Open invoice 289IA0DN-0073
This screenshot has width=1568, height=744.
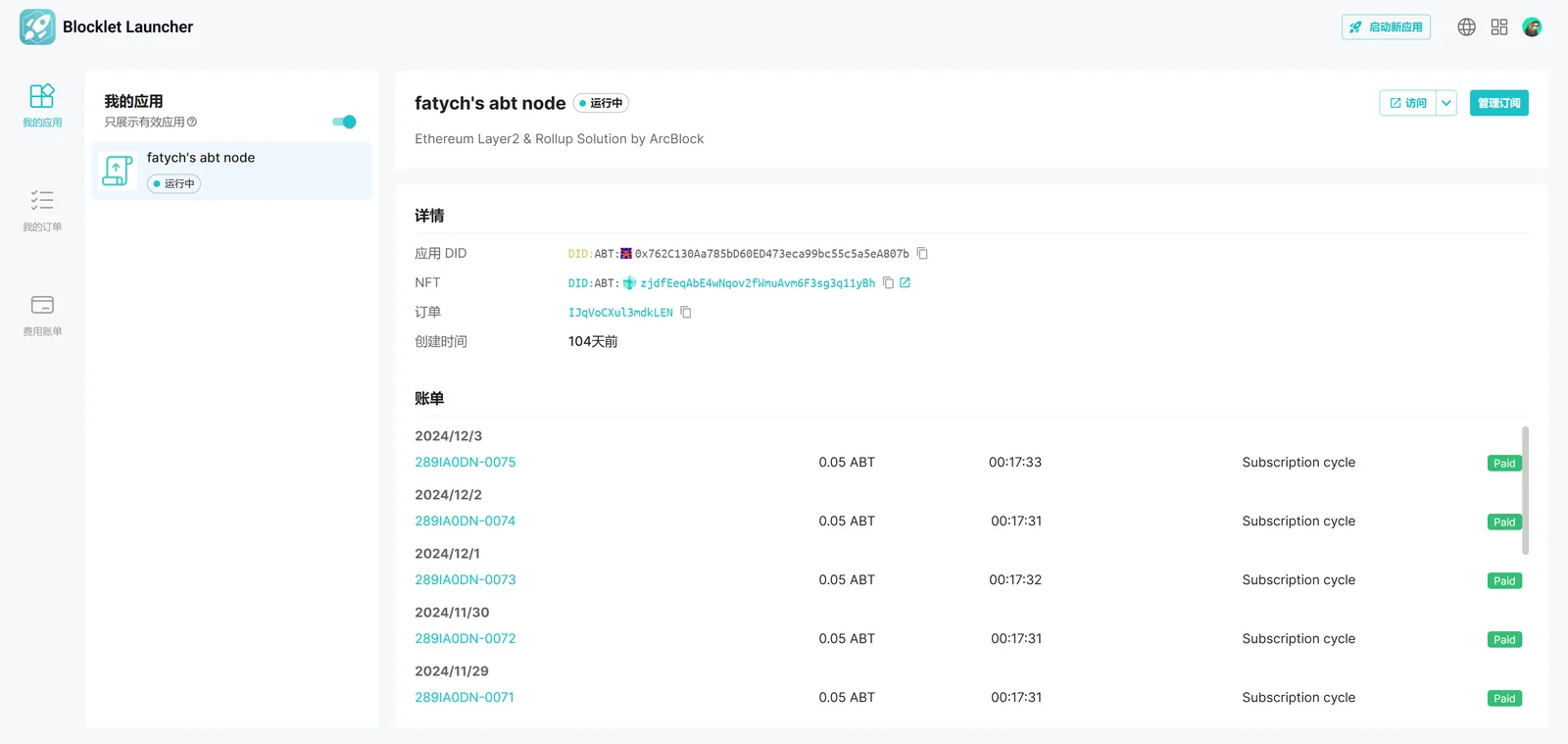(x=465, y=579)
